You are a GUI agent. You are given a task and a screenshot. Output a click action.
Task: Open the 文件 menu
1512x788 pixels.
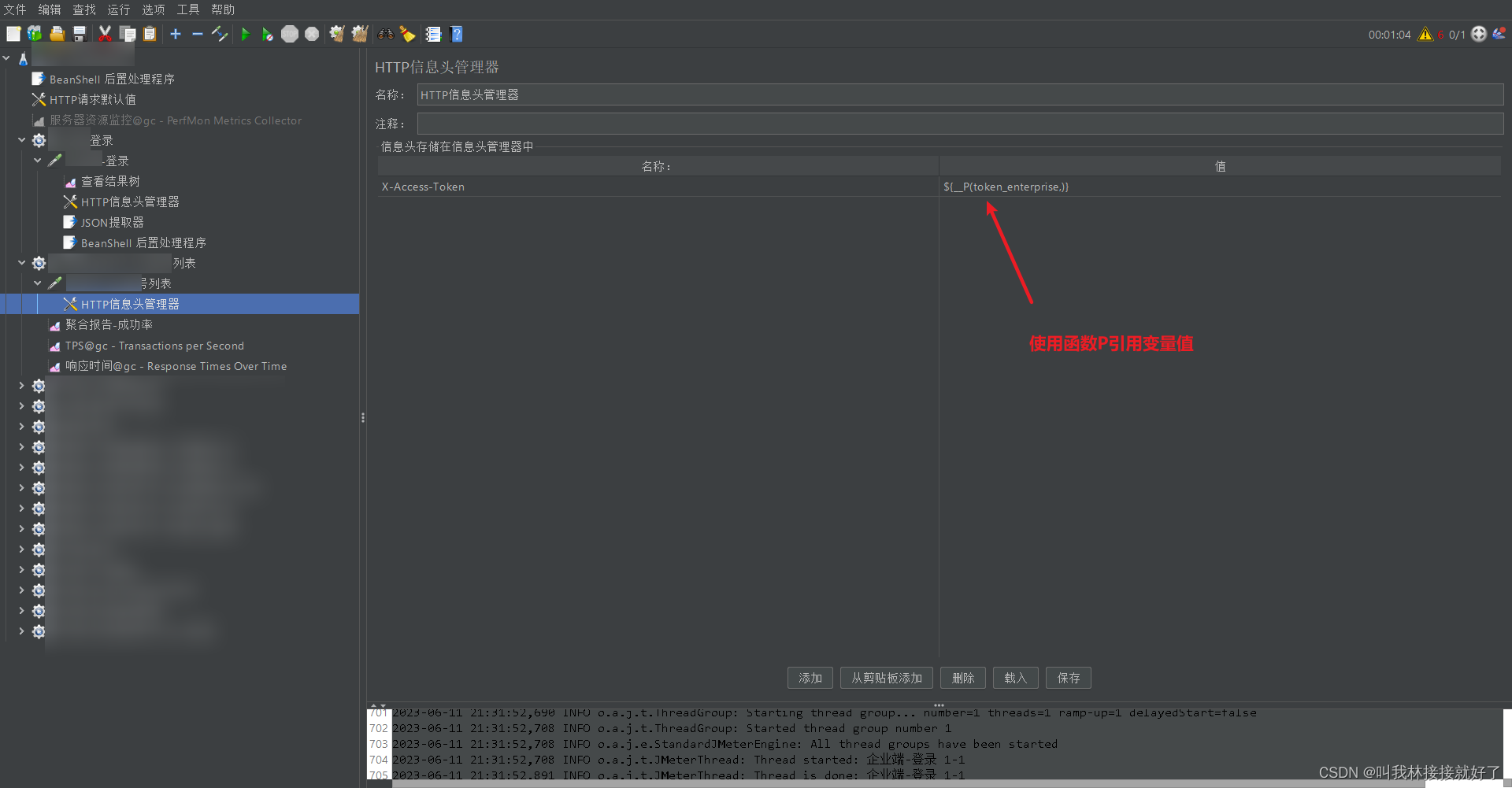click(15, 9)
